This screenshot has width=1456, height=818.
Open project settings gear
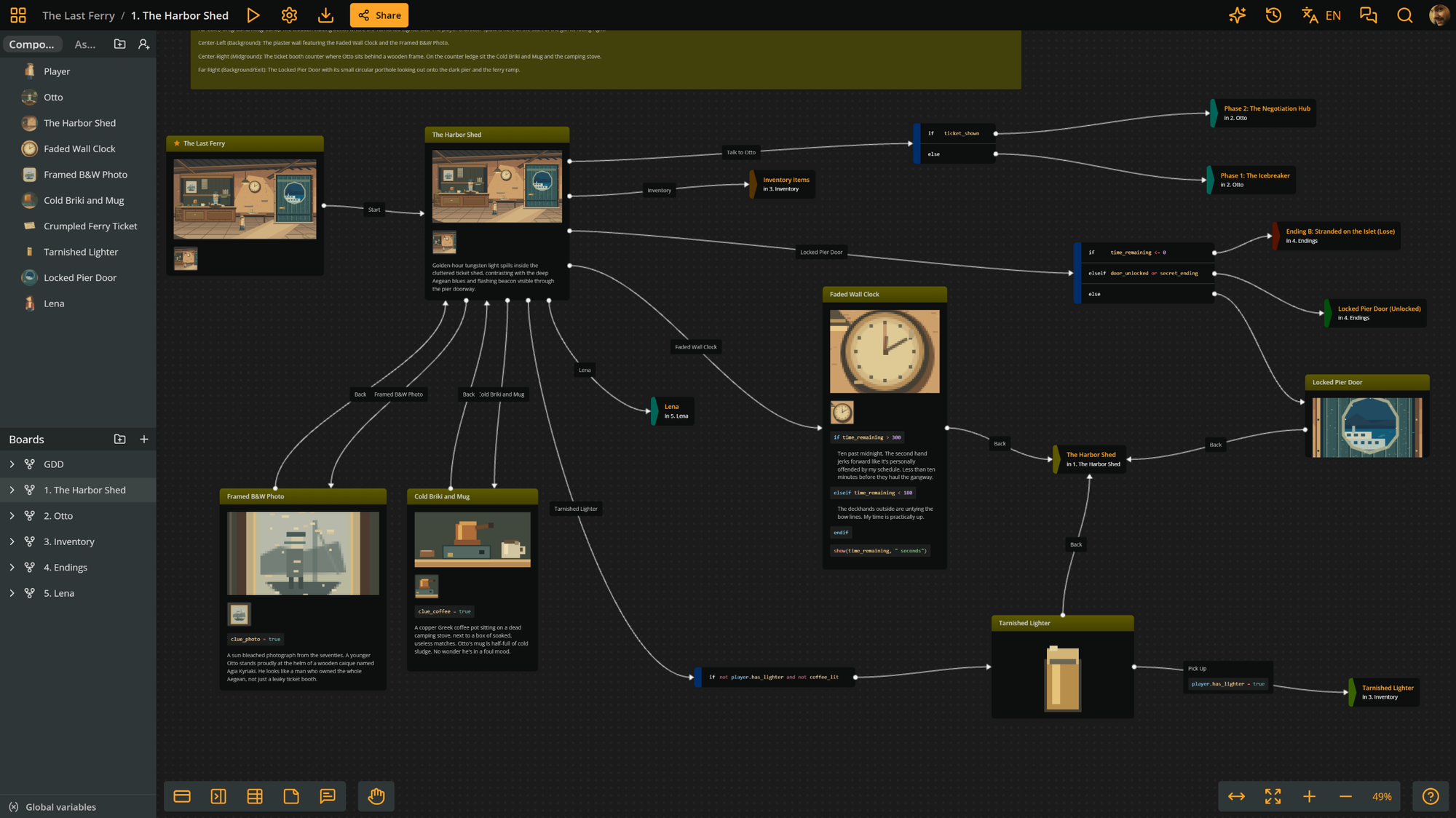tap(289, 15)
